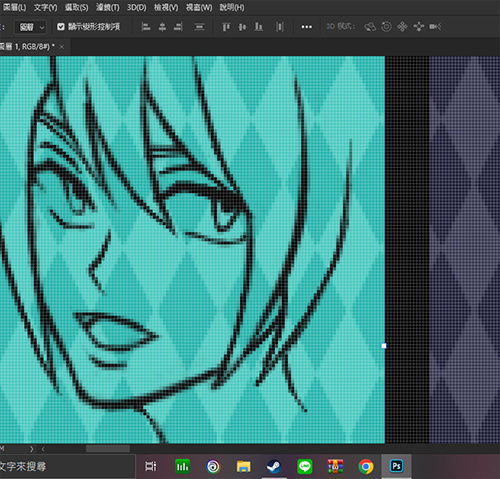Open the 濾鏡(T) Filter menu
The image size is (500, 479).
pyautogui.click(x=107, y=7)
